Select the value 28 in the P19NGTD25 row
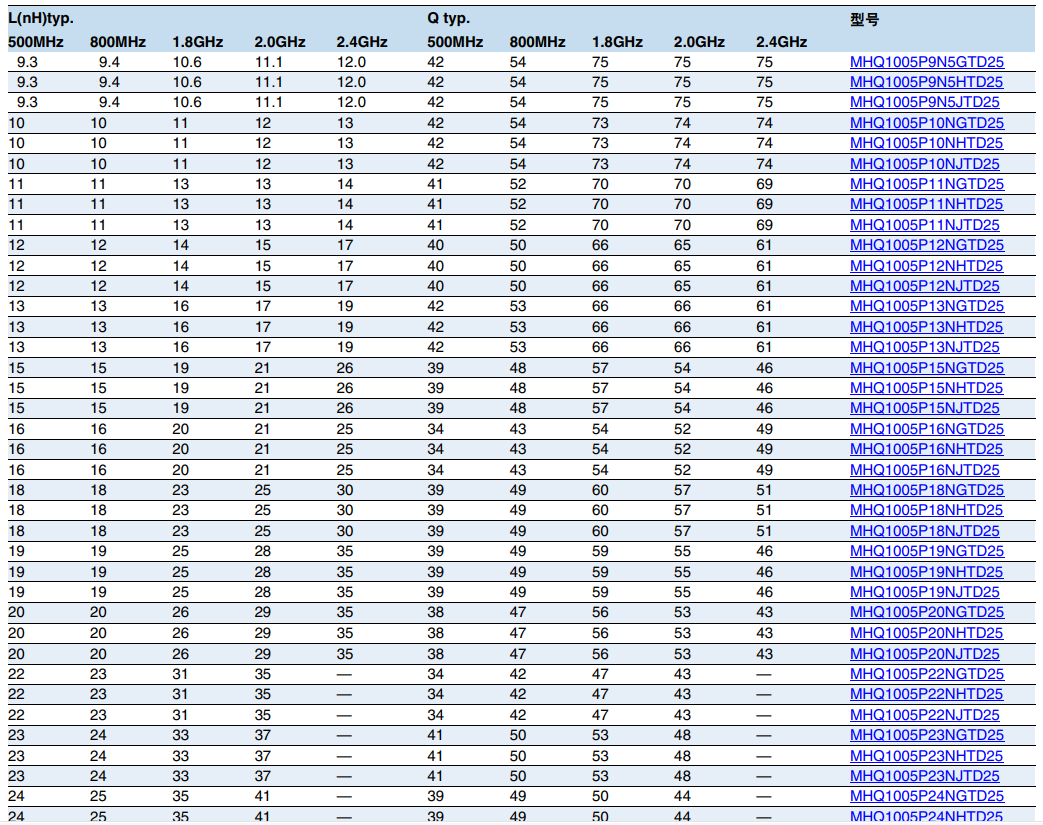 click(263, 551)
